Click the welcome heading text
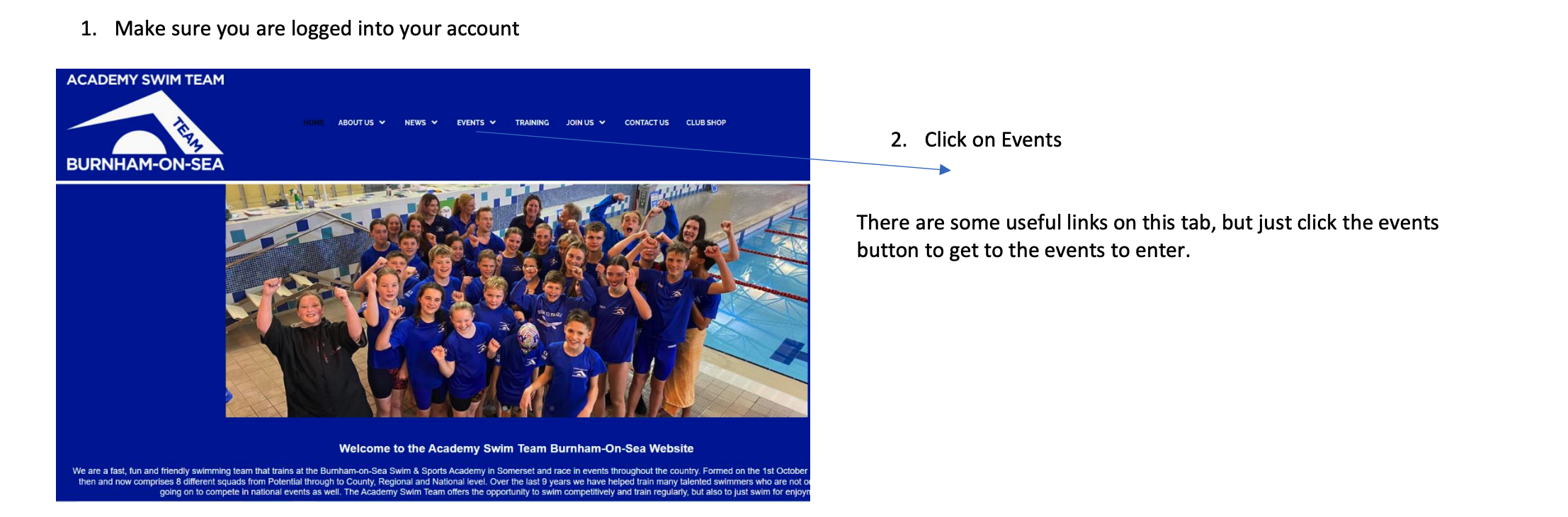Screen dimensions: 1568x517 click(x=516, y=448)
